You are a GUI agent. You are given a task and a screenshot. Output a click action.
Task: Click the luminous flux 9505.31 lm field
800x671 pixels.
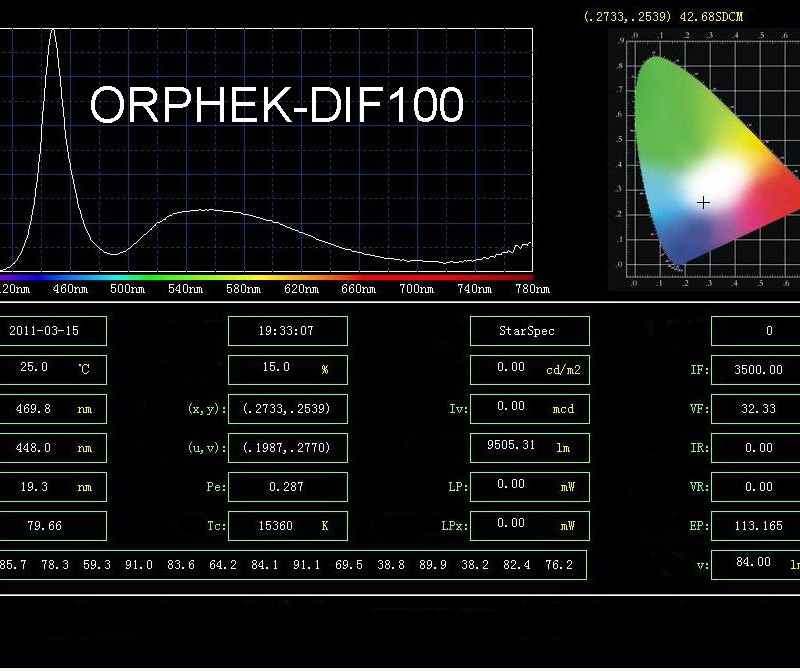pos(530,448)
